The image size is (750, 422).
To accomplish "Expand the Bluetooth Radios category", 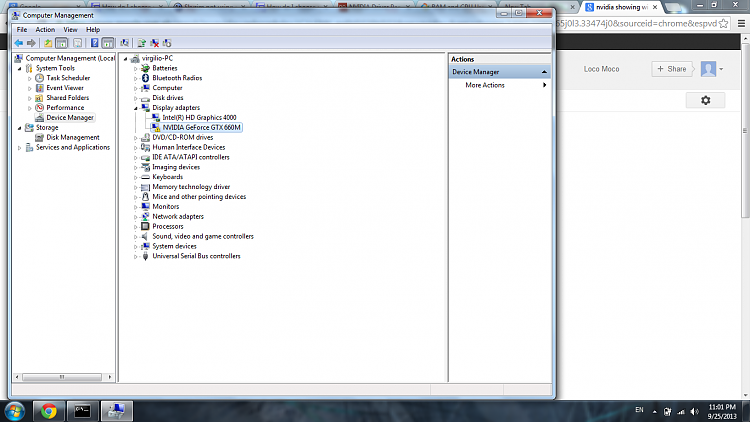I will click(x=135, y=78).
